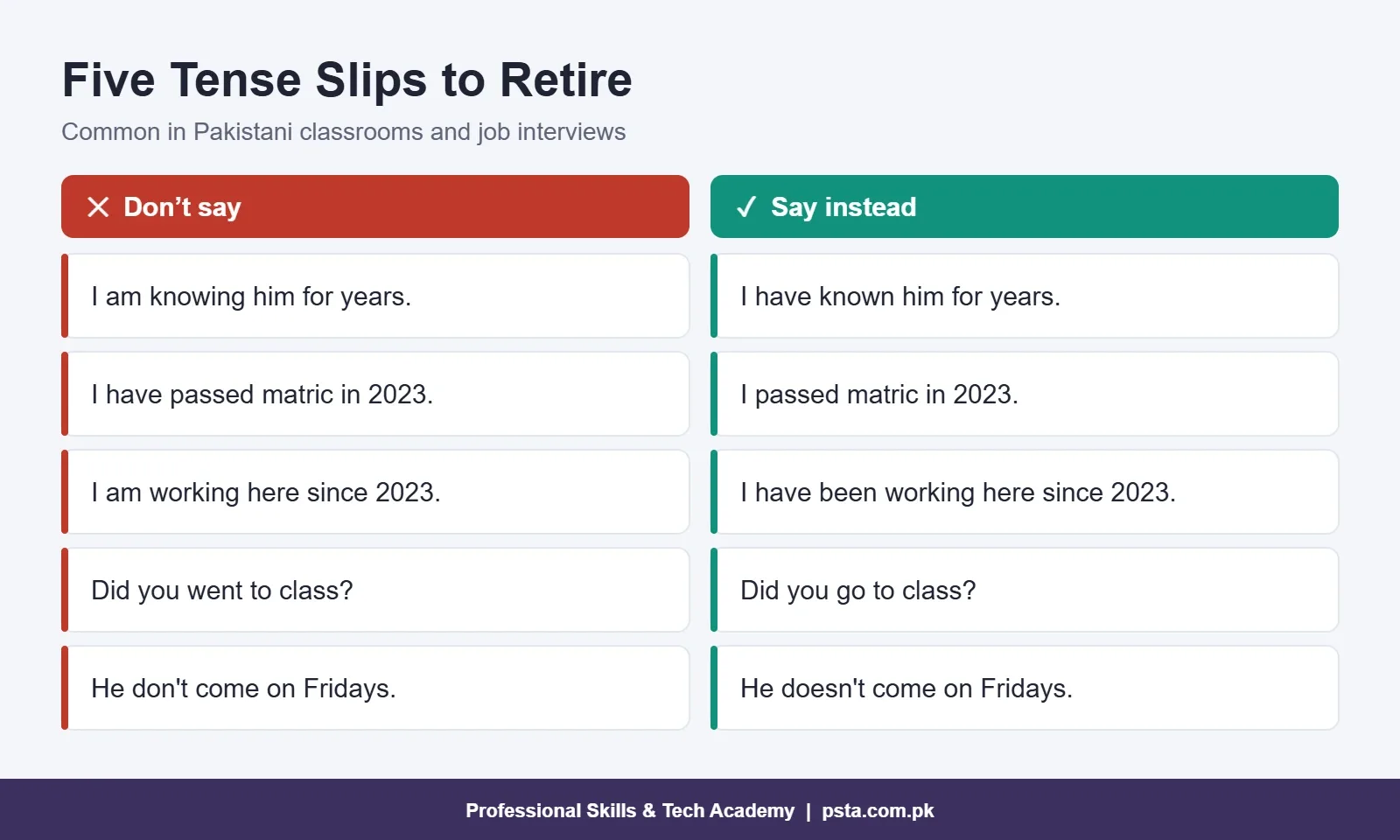The width and height of the screenshot is (1400, 840).
Task: Click the X icon beside Don't say
Action: (98, 206)
